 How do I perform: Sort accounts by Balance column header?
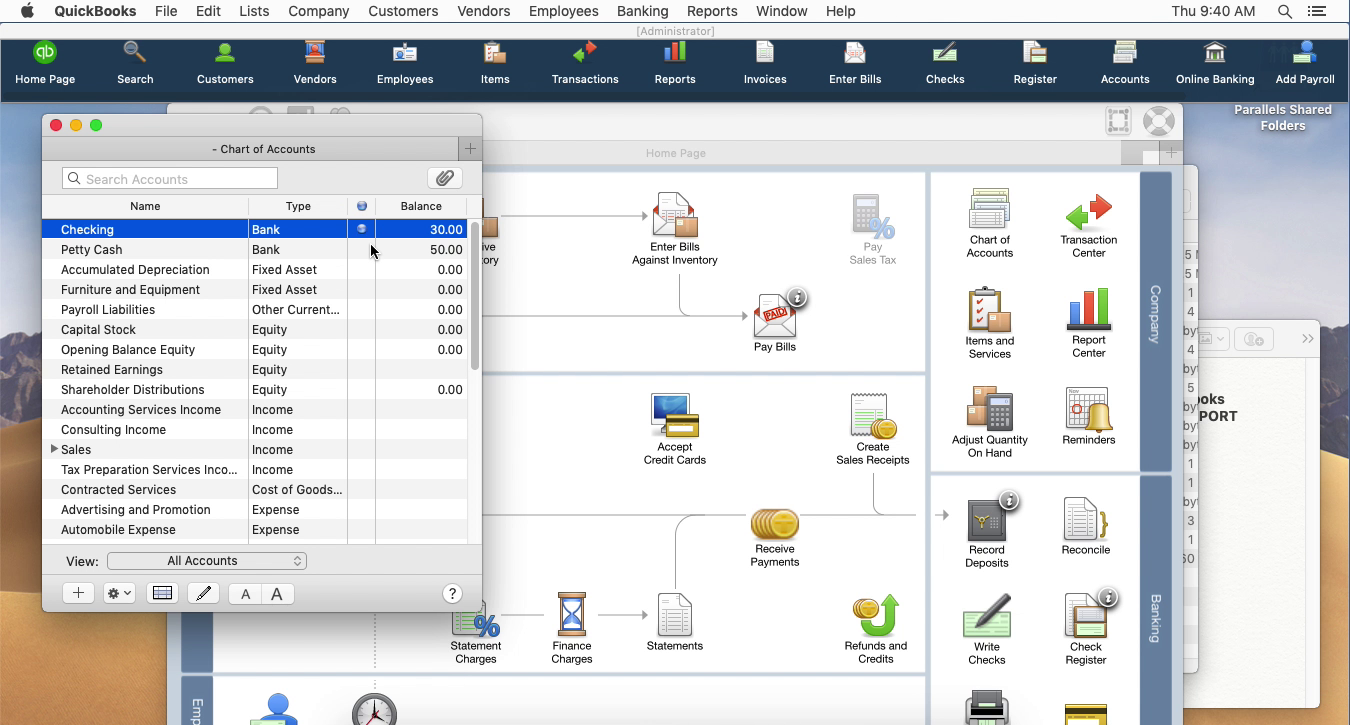(x=421, y=206)
